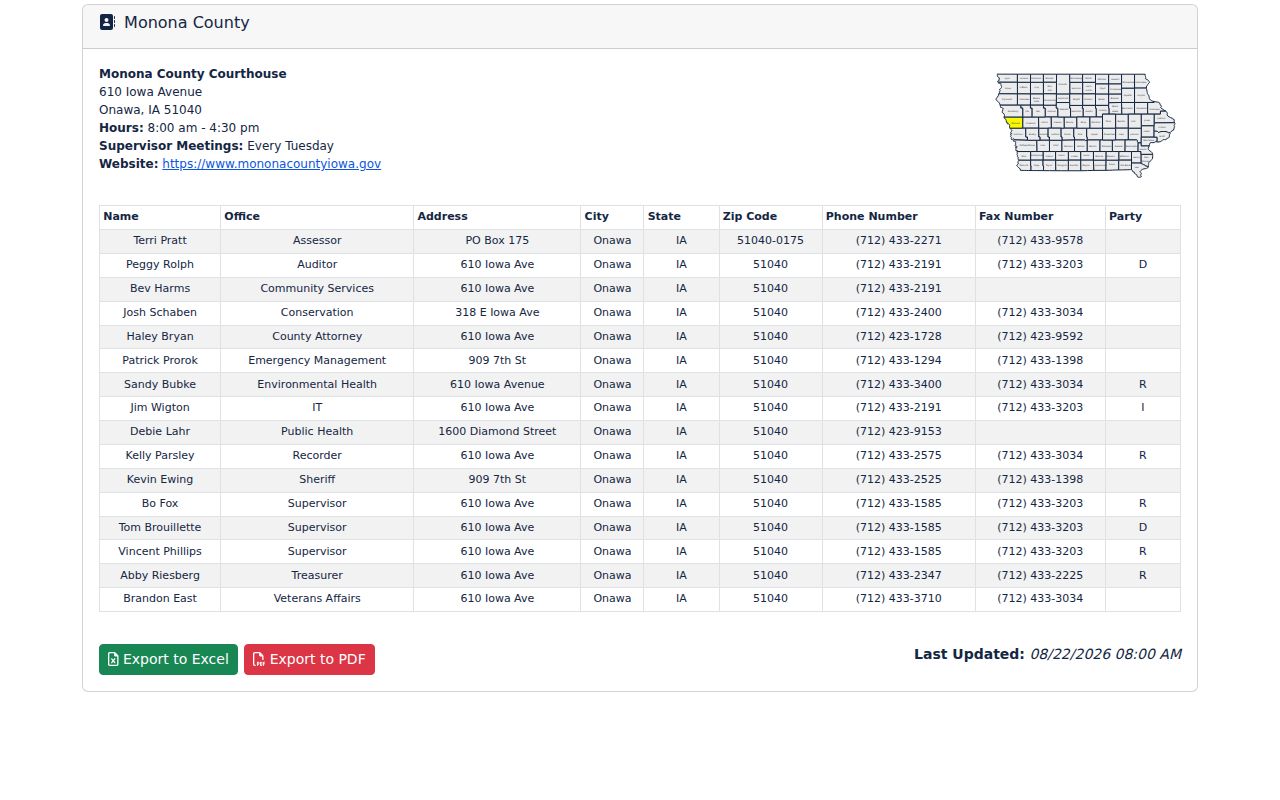Click phone number (712) 433-2271
1280x800 pixels.
899,241
